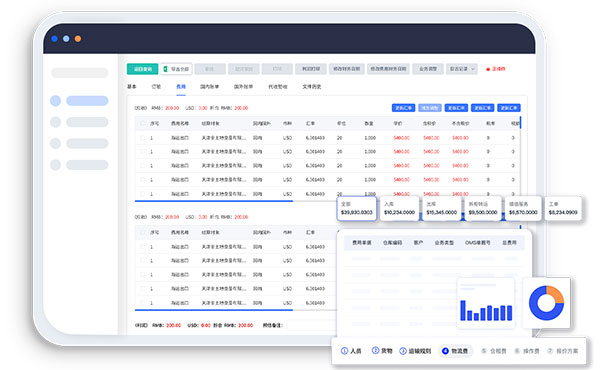
Task: Click the first blue 更新汇率 button
Action: (403, 108)
